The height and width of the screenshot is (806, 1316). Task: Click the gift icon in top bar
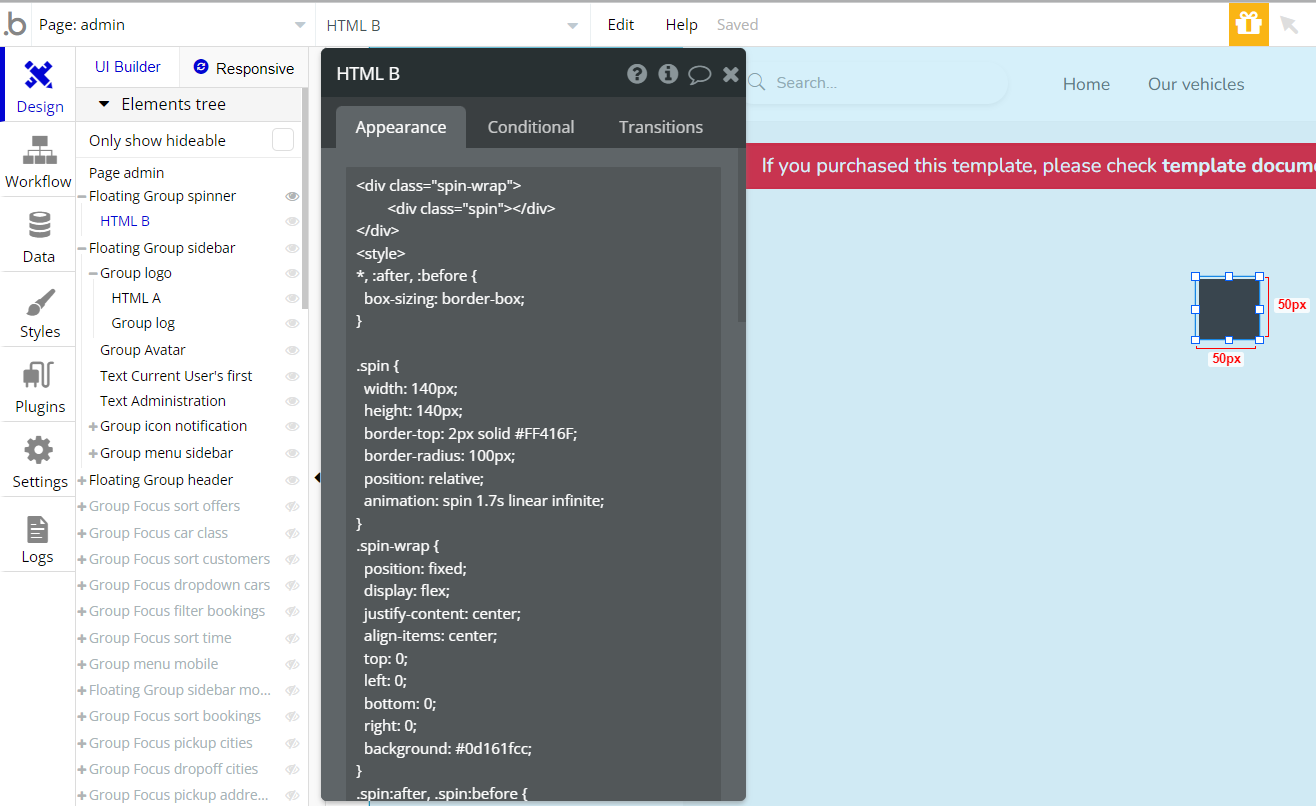[x=1248, y=24]
